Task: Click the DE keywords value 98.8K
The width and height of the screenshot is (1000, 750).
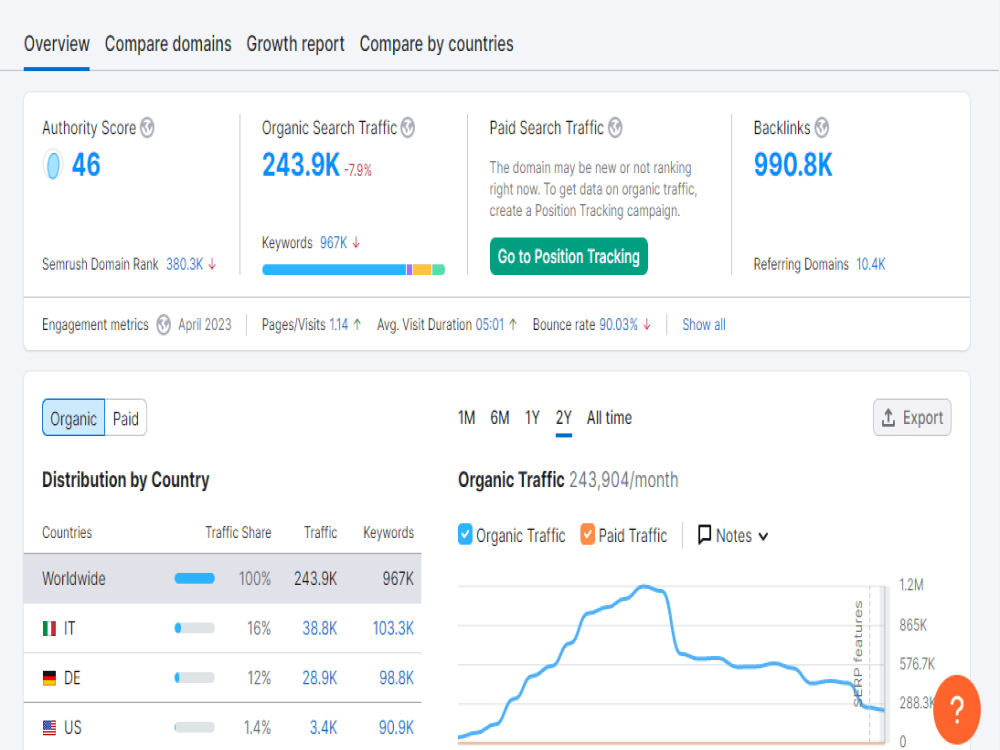Action: pos(396,678)
